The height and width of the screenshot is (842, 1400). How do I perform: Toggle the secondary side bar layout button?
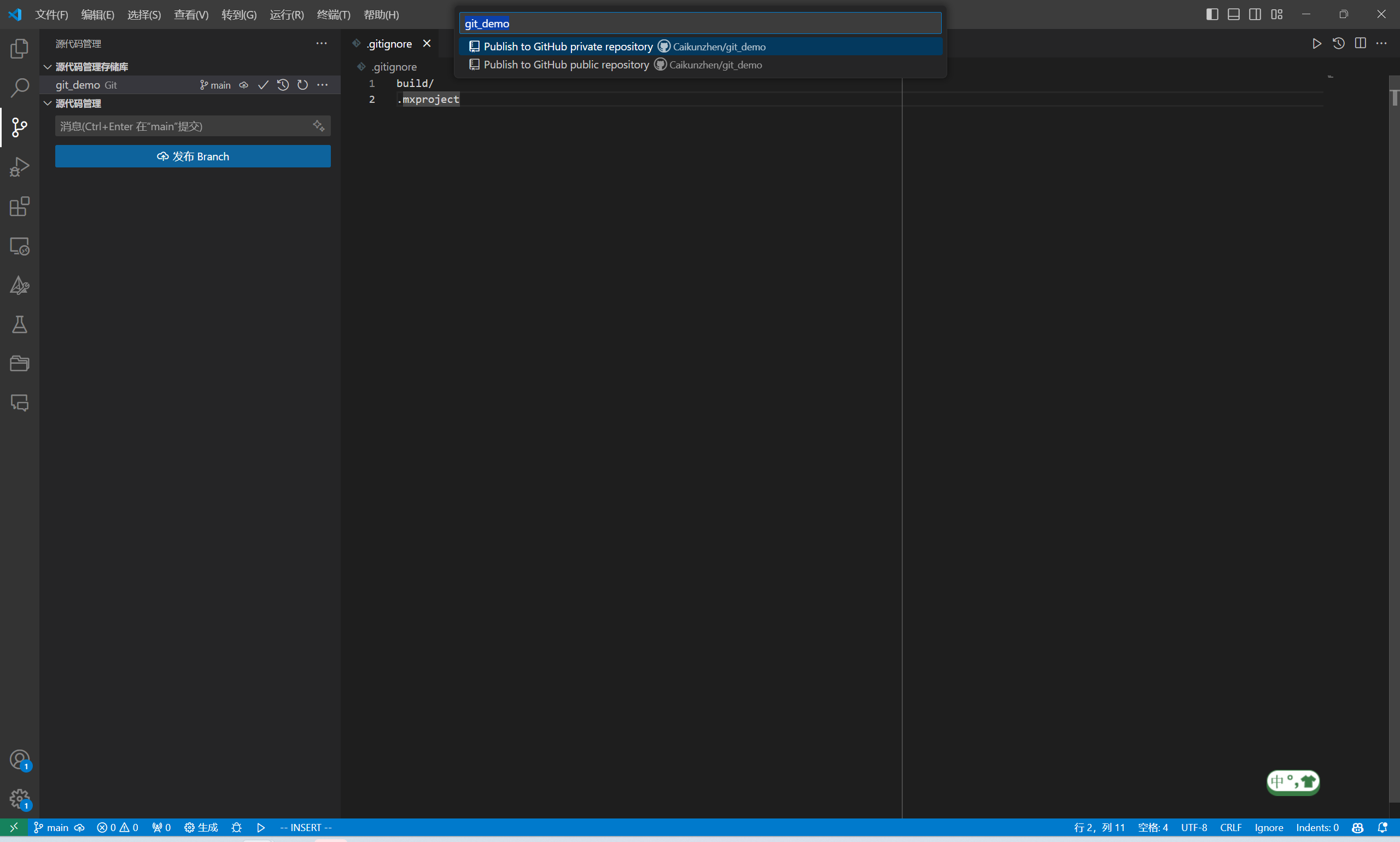click(1255, 14)
